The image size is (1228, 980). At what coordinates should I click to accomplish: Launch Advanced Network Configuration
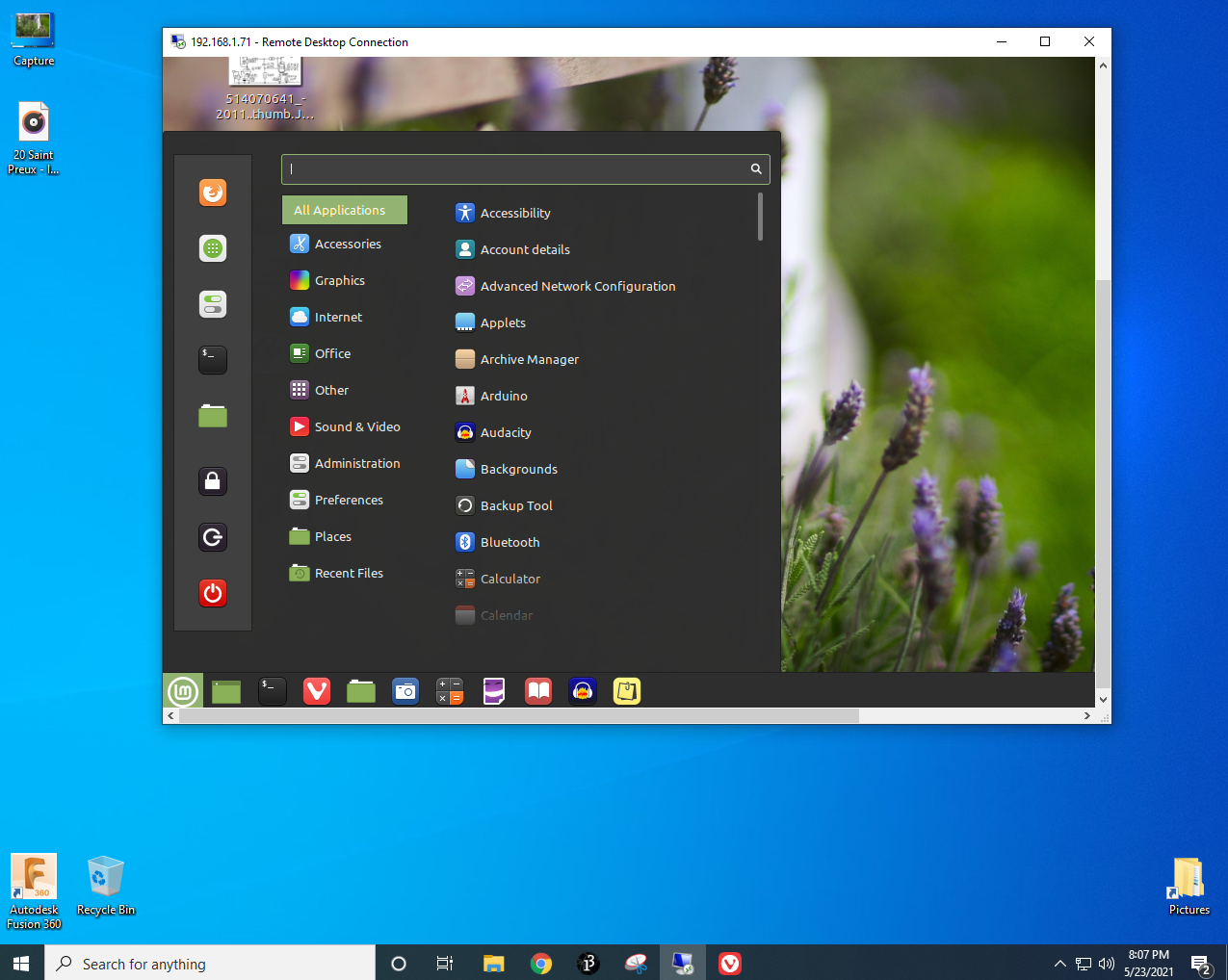click(578, 286)
